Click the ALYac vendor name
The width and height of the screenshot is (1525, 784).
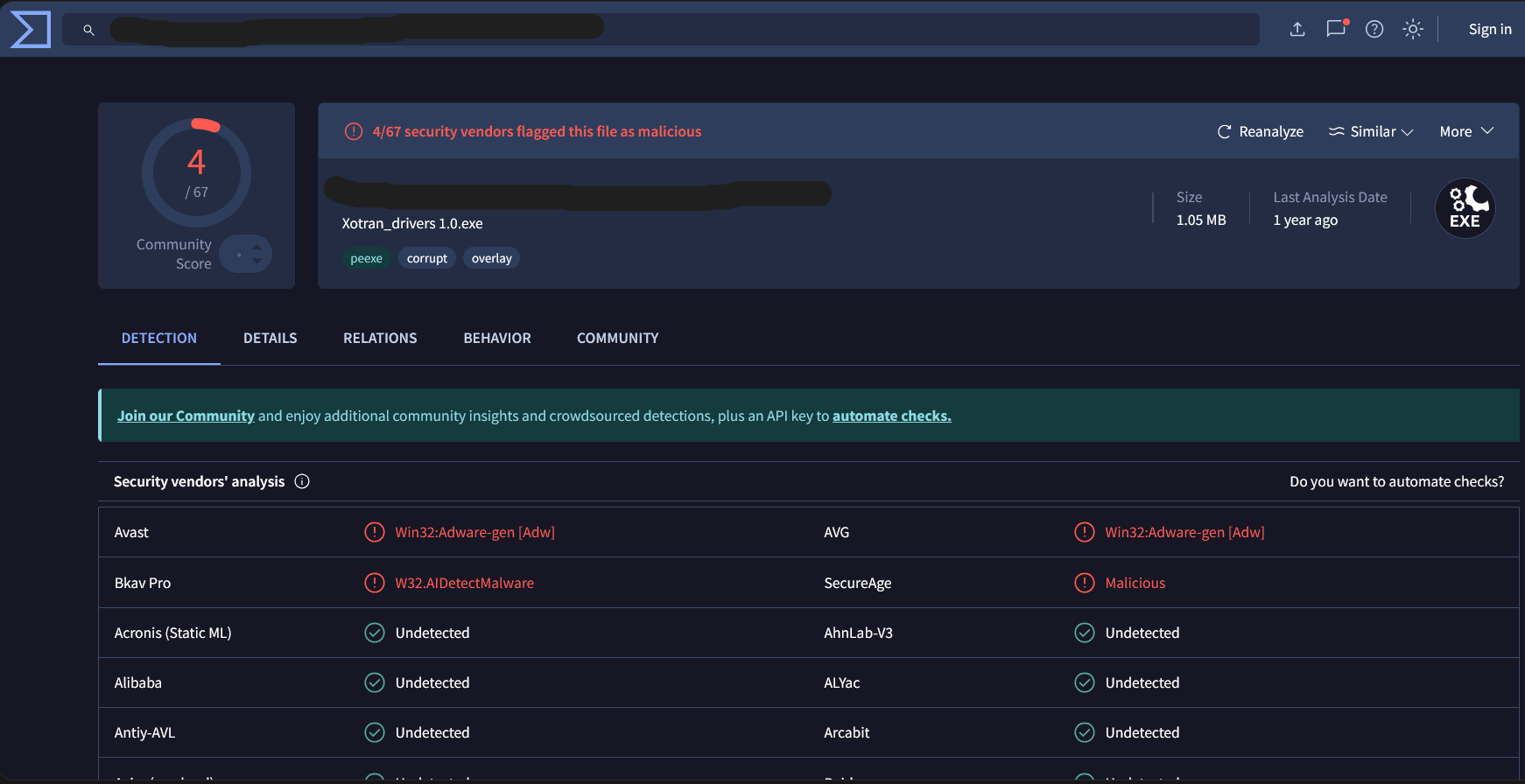point(842,682)
